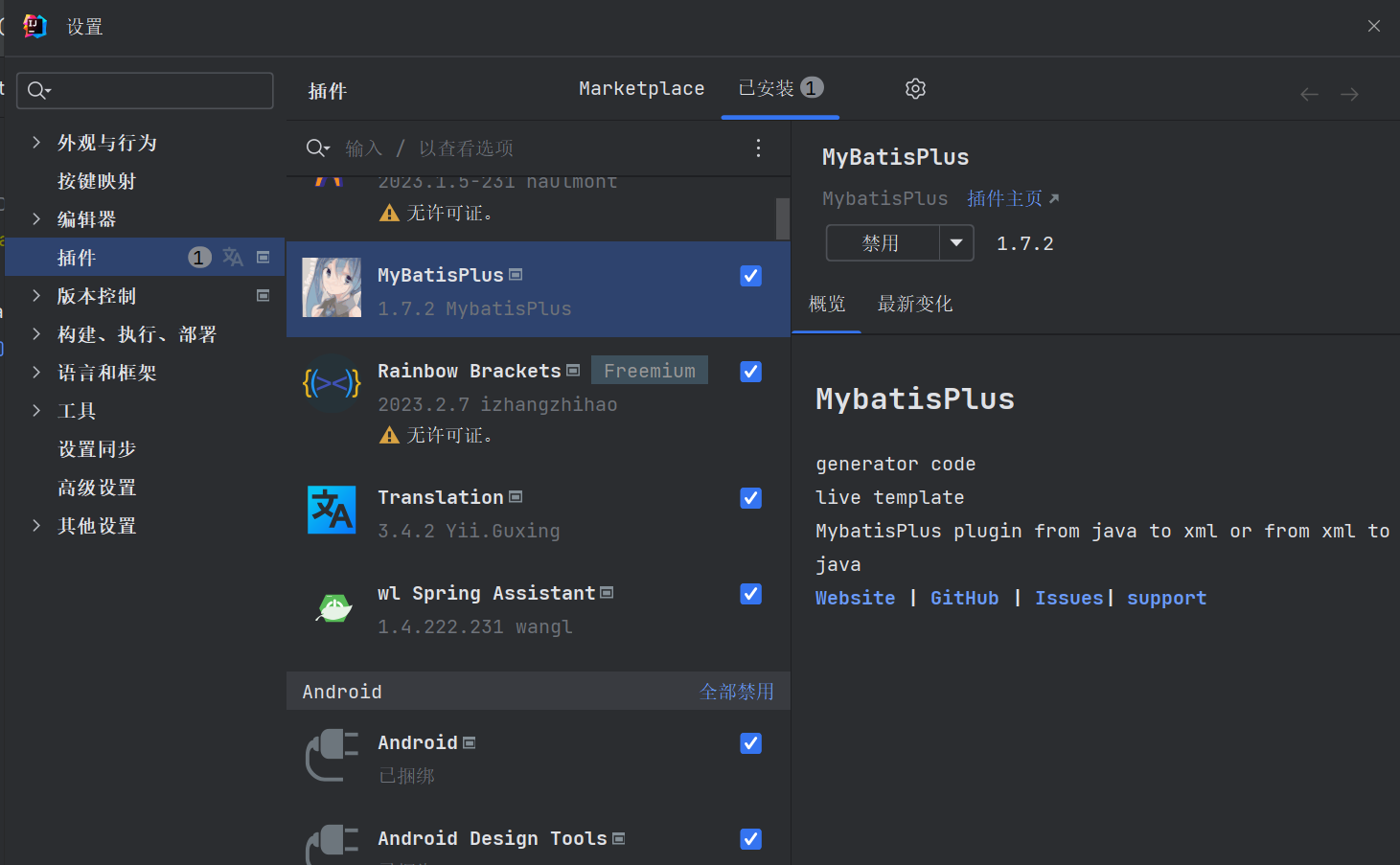The height and width of the screenshot is (865, 1400).
Task: Select the Translation plugin name text
Action: click(x=441, y=497)
